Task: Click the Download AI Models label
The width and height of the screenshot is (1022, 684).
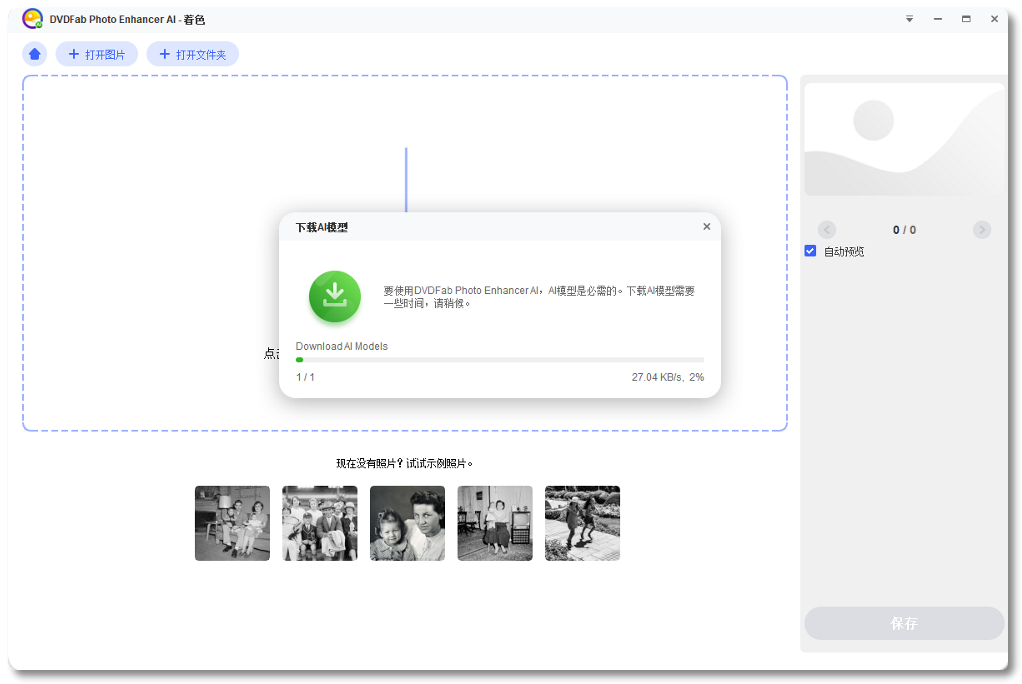Action: point(342,346)
